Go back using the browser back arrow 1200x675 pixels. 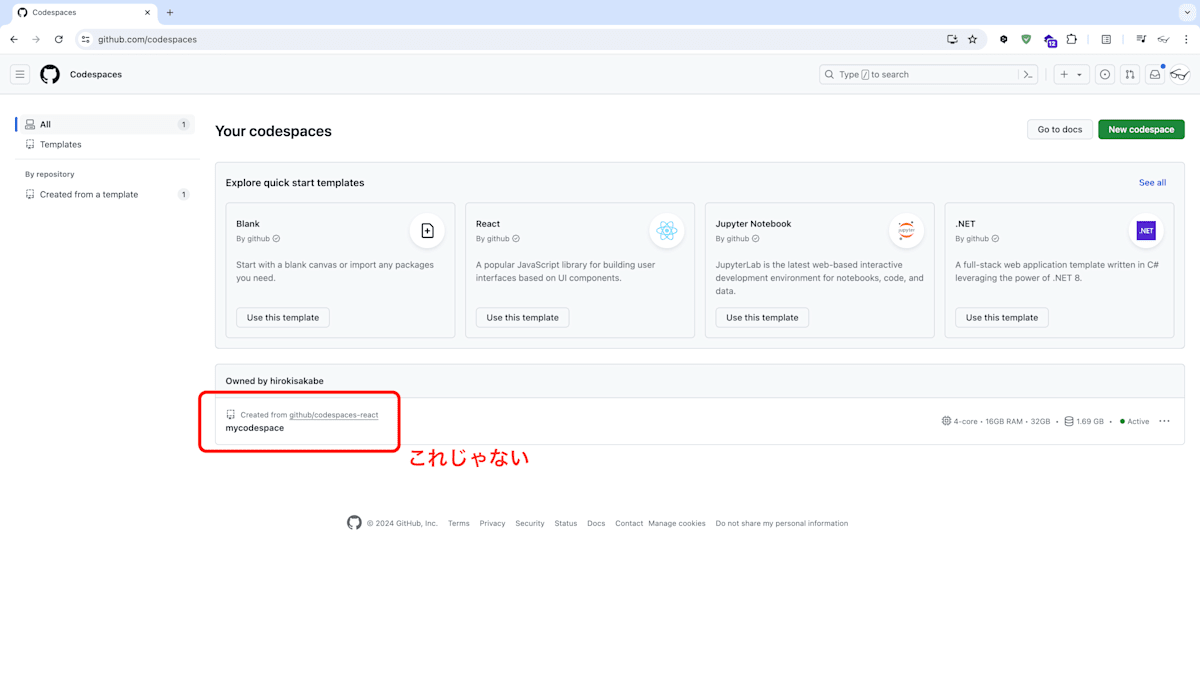(x=14, y=39)
